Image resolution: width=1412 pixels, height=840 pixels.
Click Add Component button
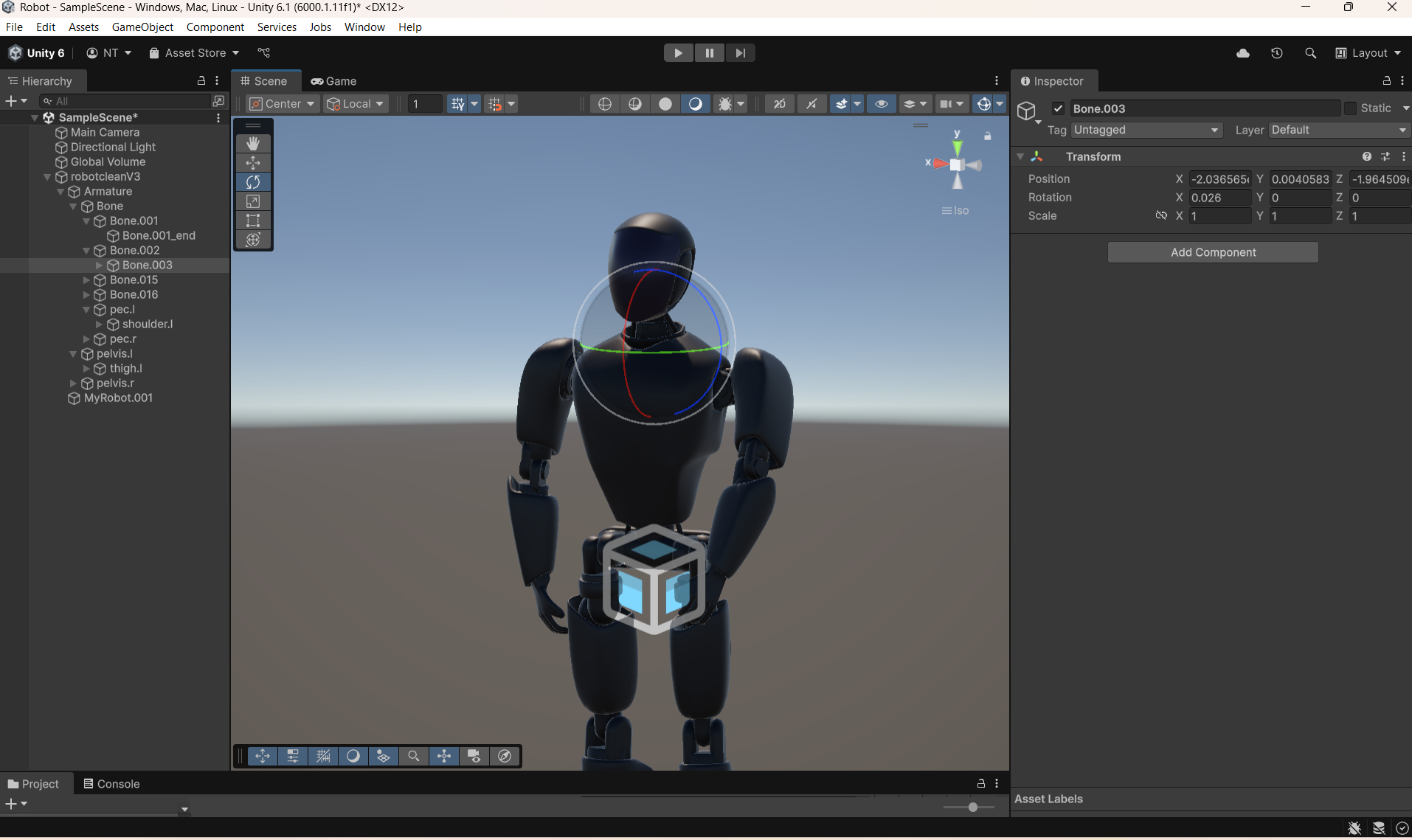tap(1213, 252)
